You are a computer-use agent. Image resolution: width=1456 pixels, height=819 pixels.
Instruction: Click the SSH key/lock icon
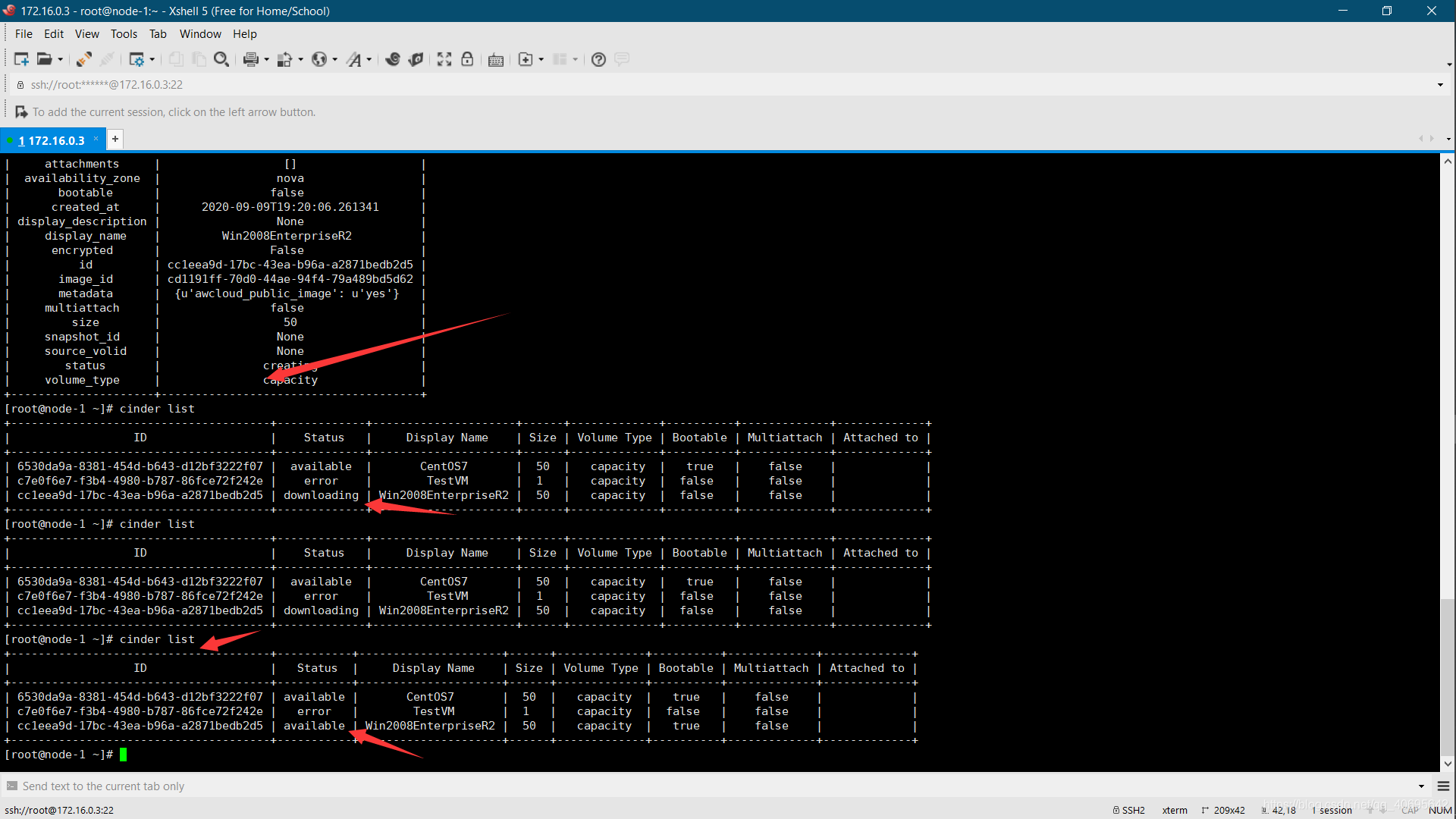click(x=467, y=59)
